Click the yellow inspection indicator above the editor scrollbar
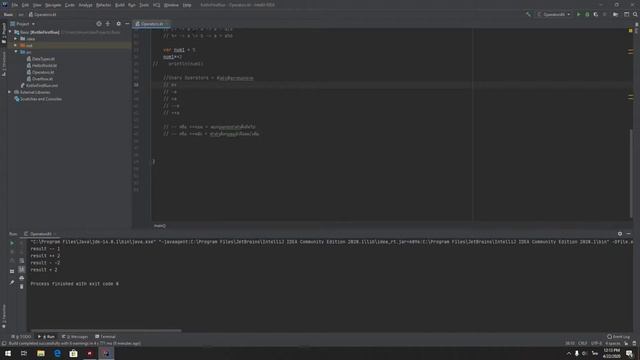This screenshot has width=640, height=360. coord(630,31)
